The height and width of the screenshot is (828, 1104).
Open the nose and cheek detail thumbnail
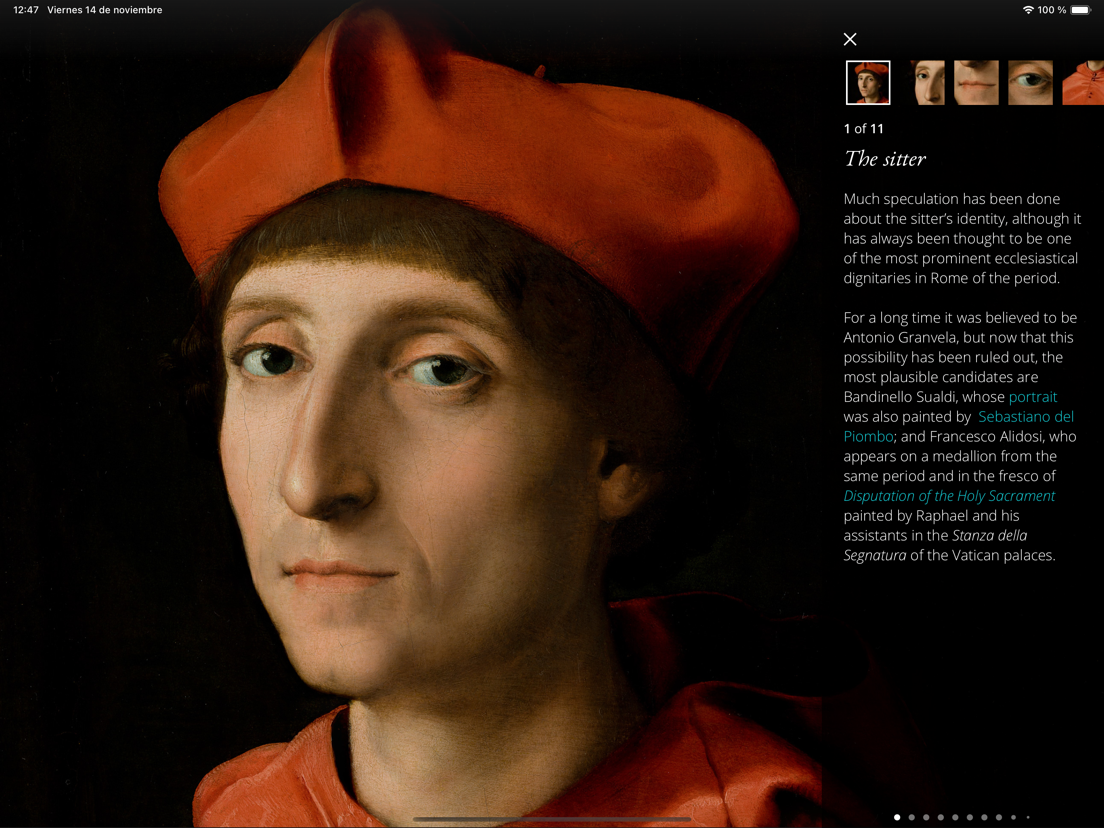click(x=928, y=82)
